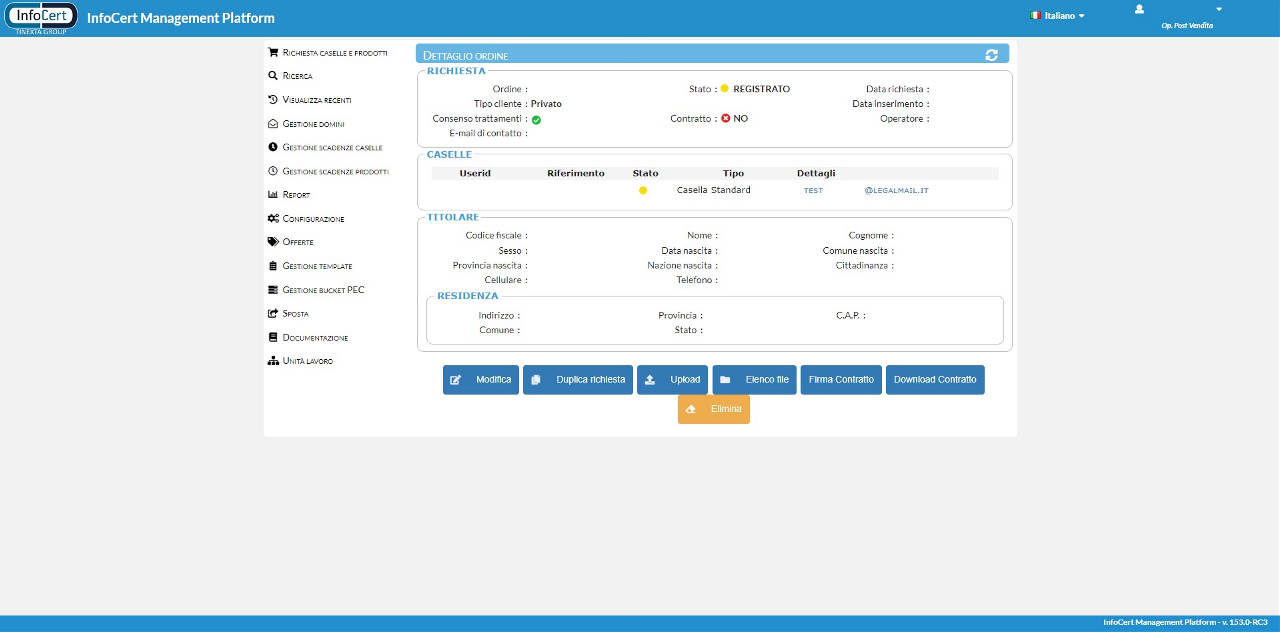Click the magnifier icon beside Ricerca
This screenshot has height=632, width=1280.
click(273, 76)
